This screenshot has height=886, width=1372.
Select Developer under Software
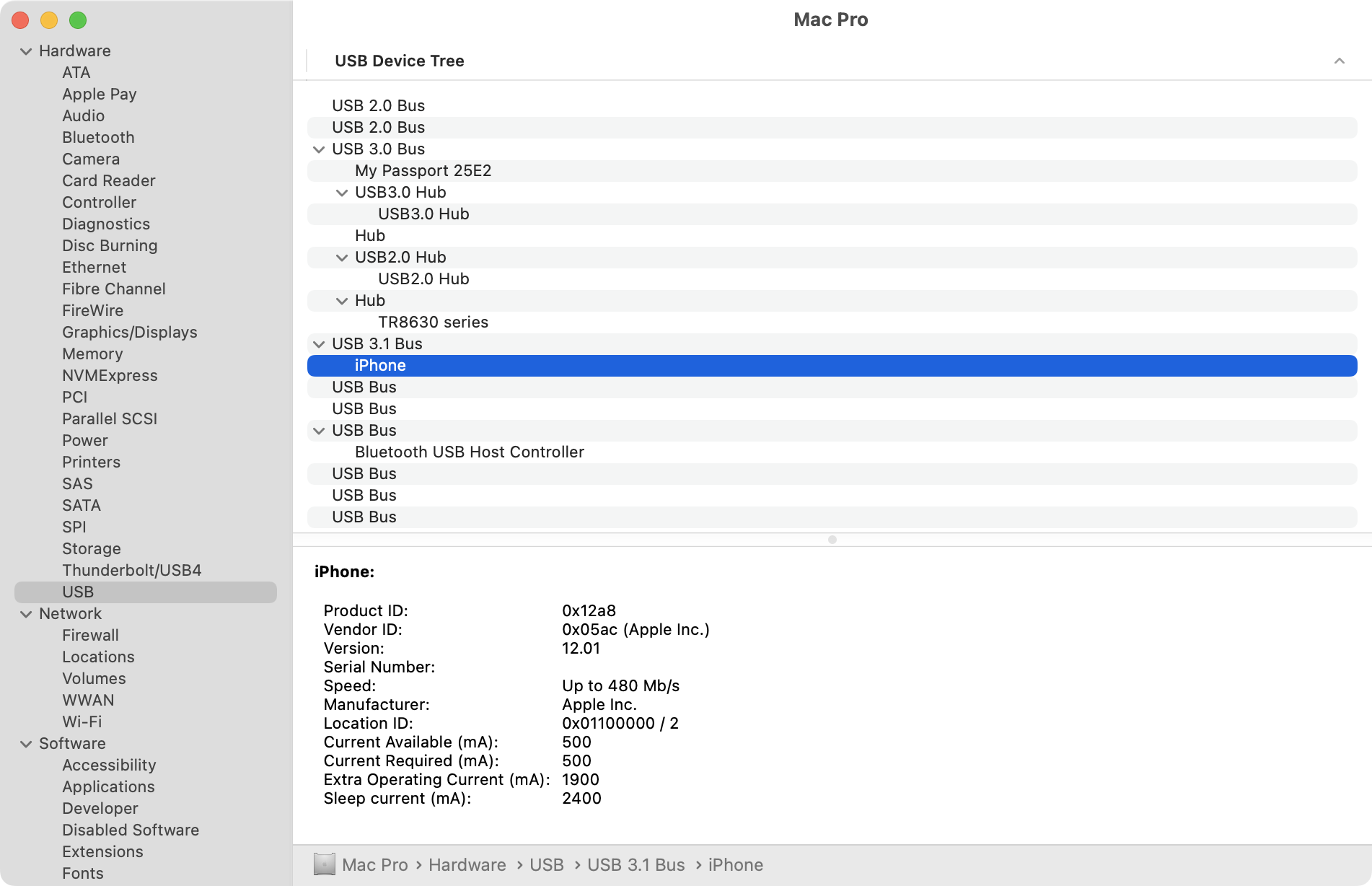(100, 809)
